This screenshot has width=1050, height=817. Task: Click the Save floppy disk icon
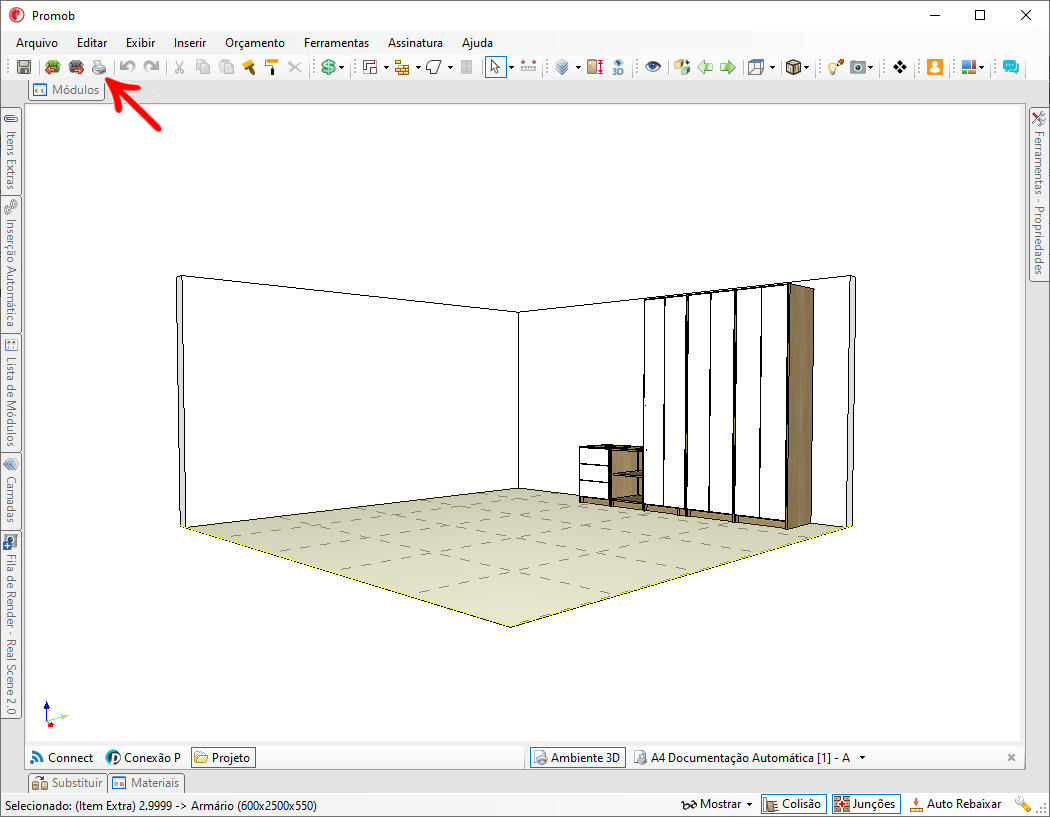coord(24,67)
